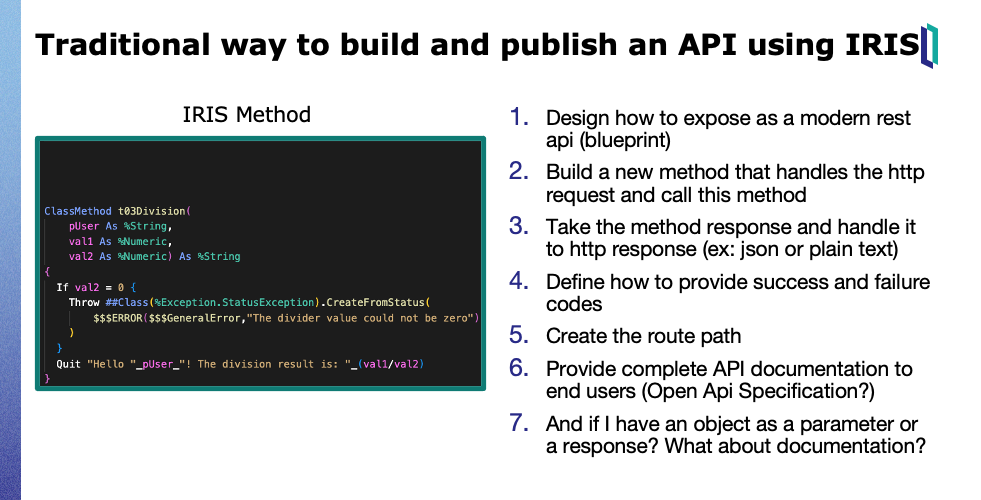Select the Quit Hello return statement line
This screenshot has height=500, width=981.
(x=239, y=363)
